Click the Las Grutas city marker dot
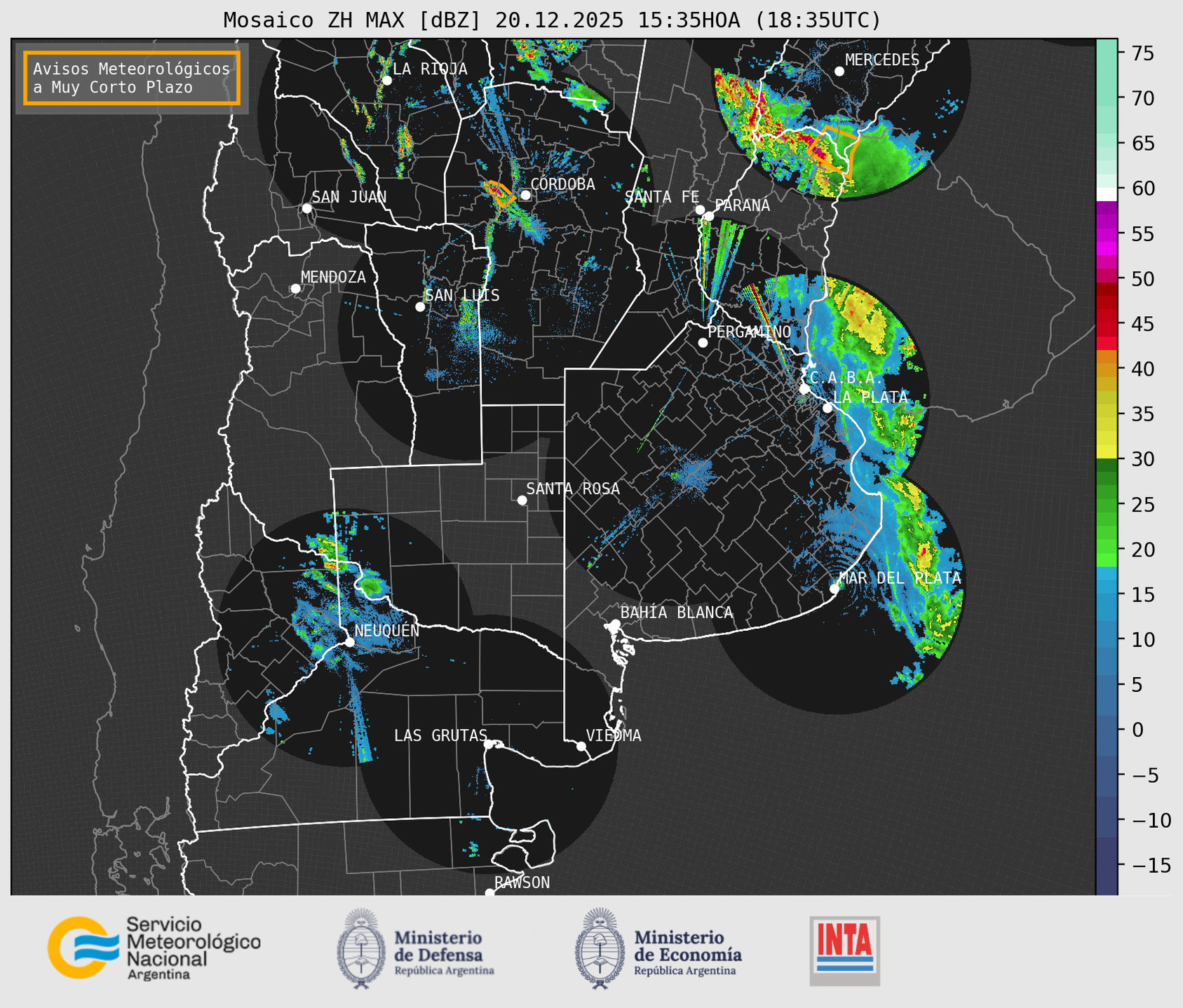1183x1008 pixels. pos(489,744)
